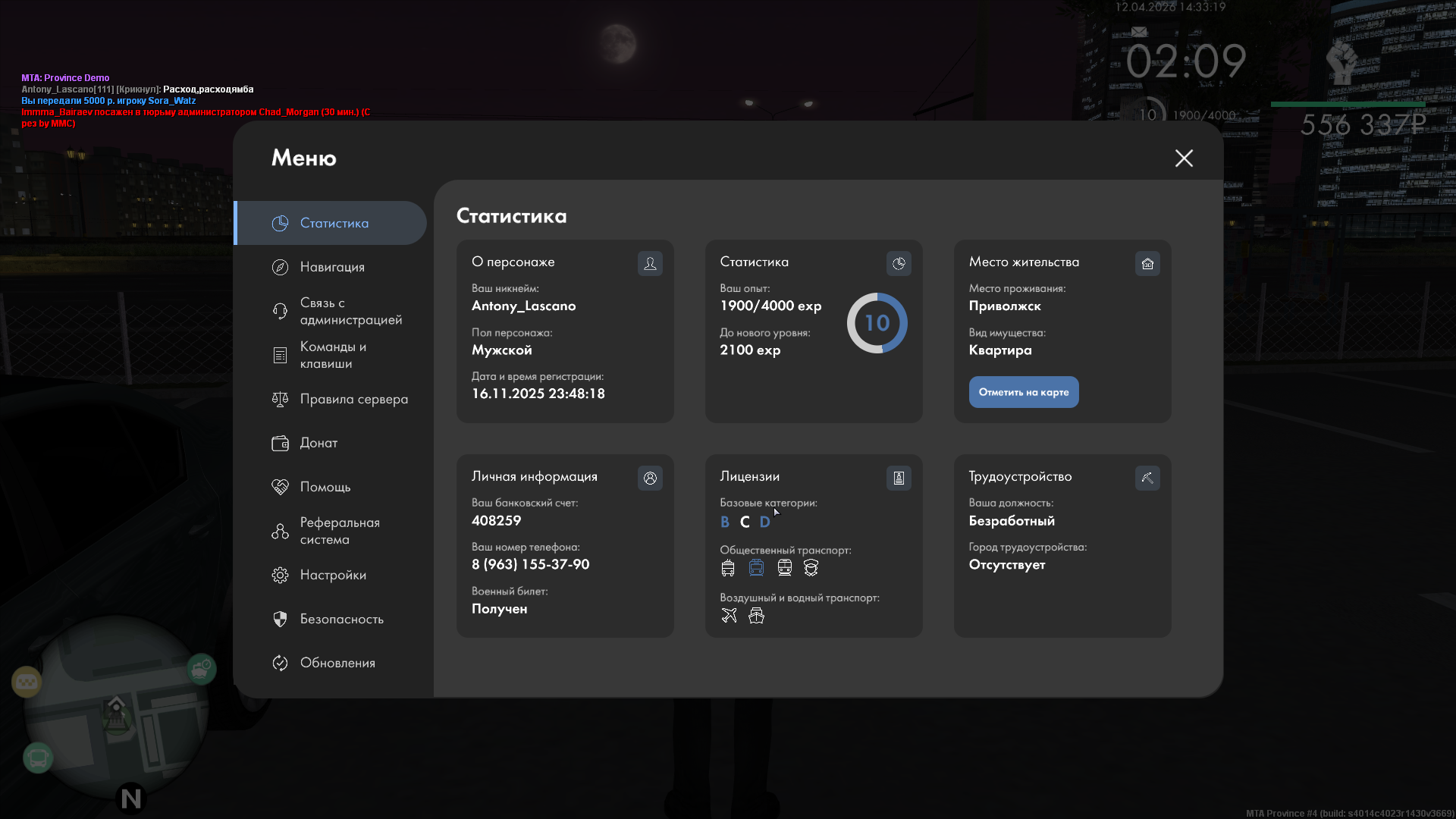Click the pie chart icon in Статистика card

899,263
